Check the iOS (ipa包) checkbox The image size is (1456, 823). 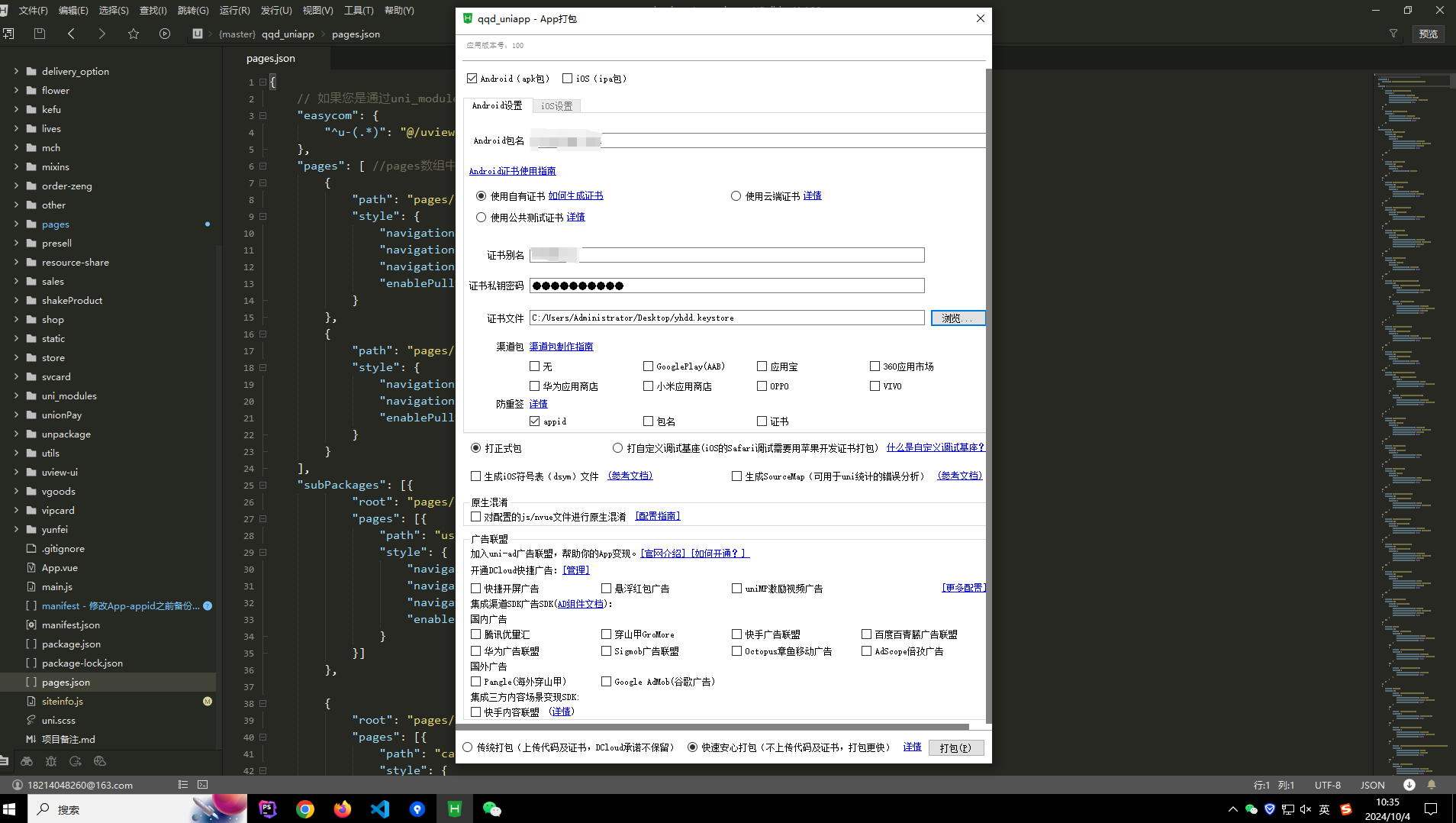567,78
